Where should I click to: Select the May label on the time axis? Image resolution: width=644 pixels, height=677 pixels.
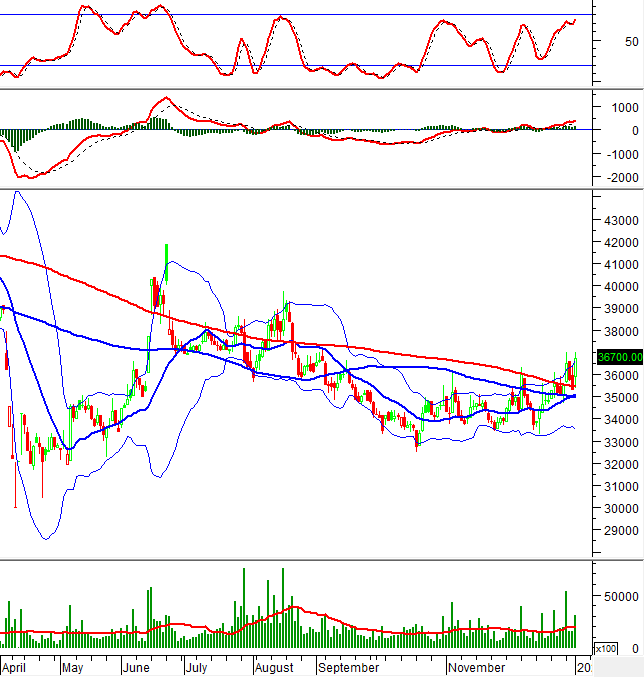coord(74,666)
